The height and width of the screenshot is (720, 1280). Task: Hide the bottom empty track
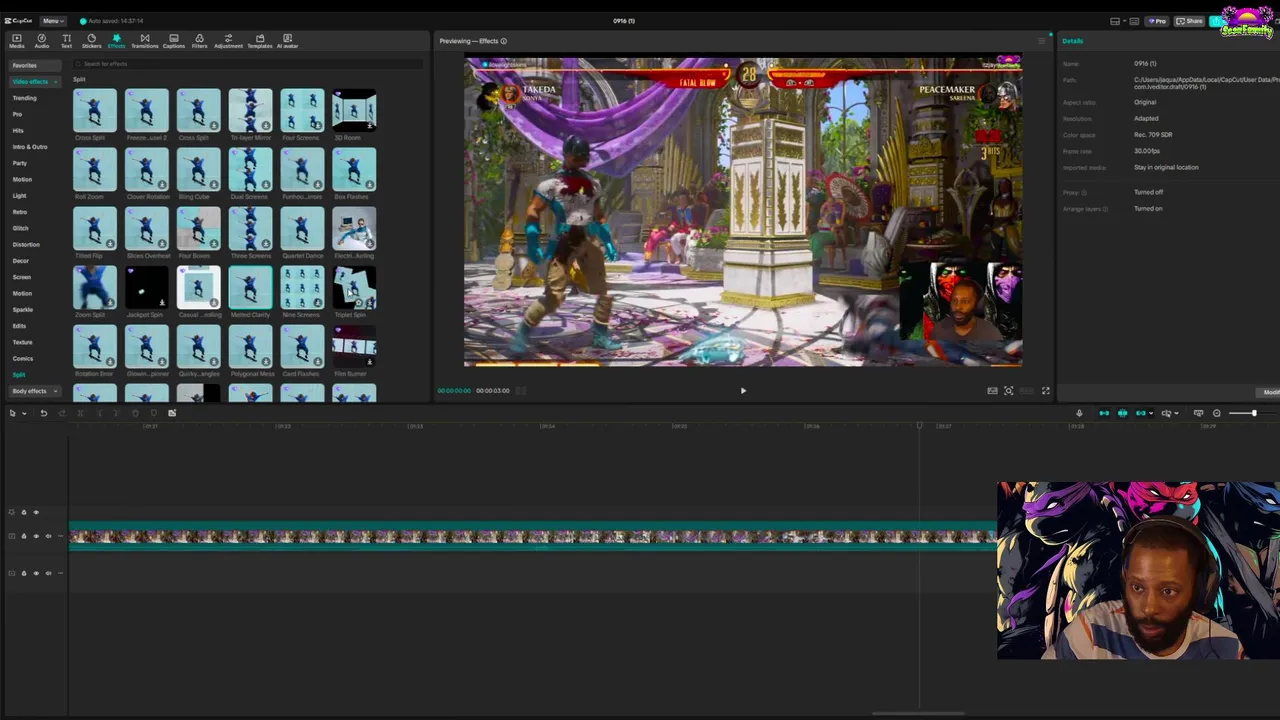point(36,573)
